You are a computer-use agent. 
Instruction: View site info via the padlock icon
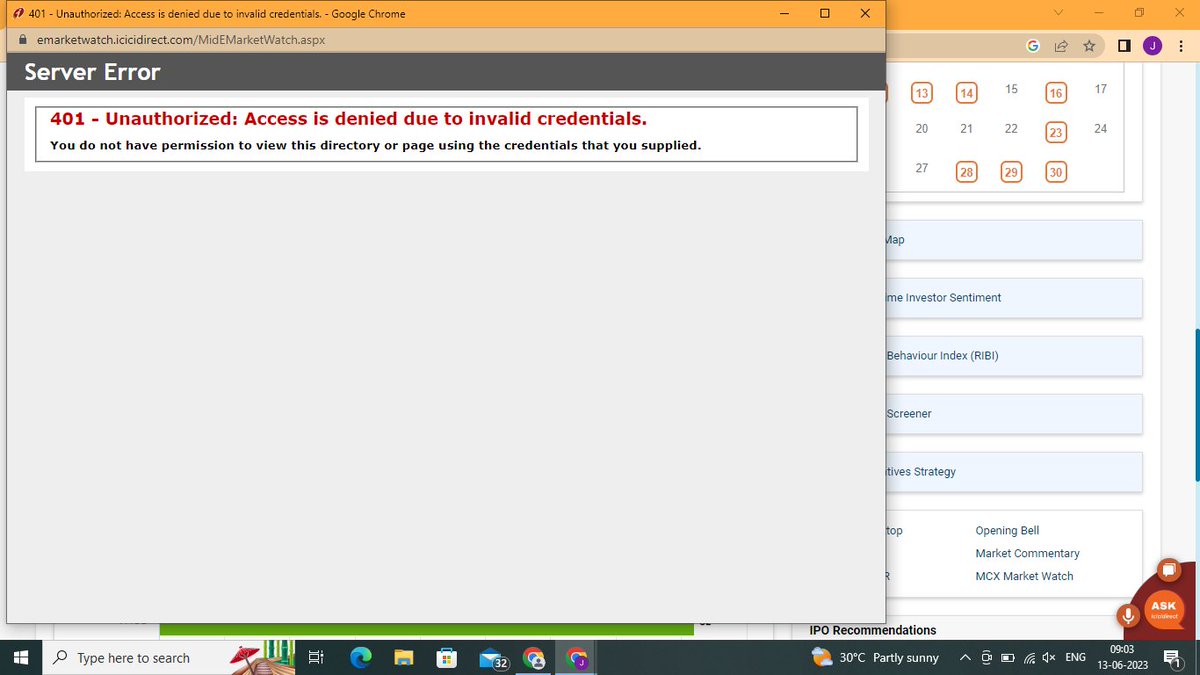[25, 40]
